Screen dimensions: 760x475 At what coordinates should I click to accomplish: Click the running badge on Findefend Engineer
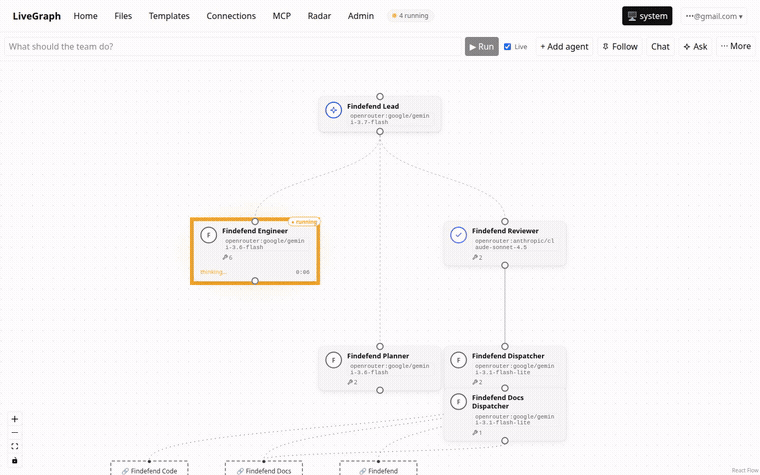coord(304,222)
